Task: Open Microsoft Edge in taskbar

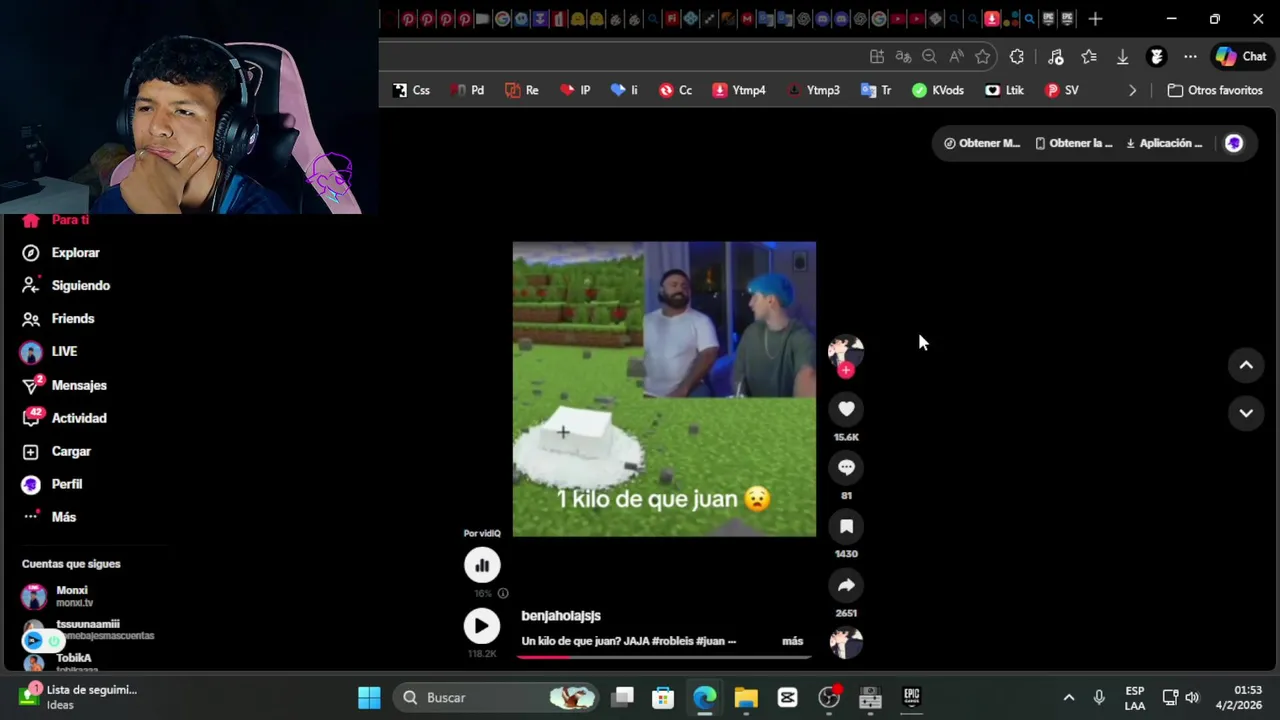Action: tap(705, 697)
